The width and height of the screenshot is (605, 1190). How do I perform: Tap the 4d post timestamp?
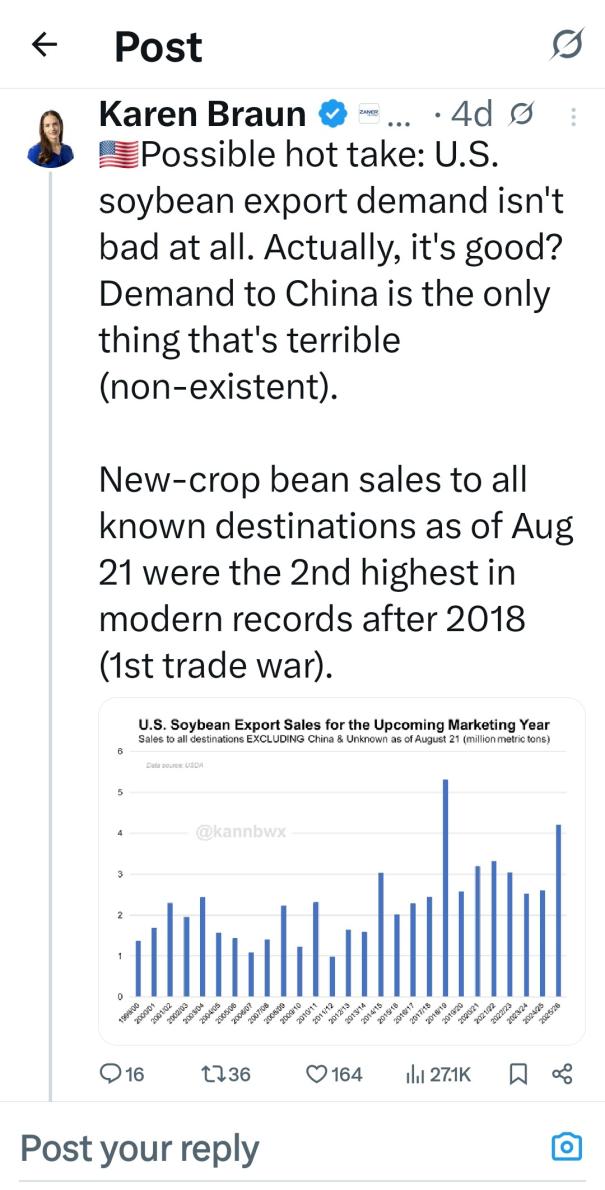(x=471, y=116)
